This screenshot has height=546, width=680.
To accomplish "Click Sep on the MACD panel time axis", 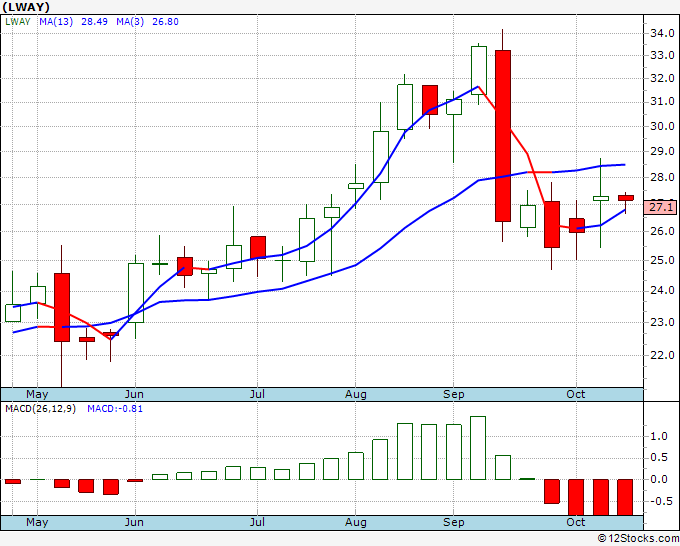I will pyautogui.click(x=454, y=522).
